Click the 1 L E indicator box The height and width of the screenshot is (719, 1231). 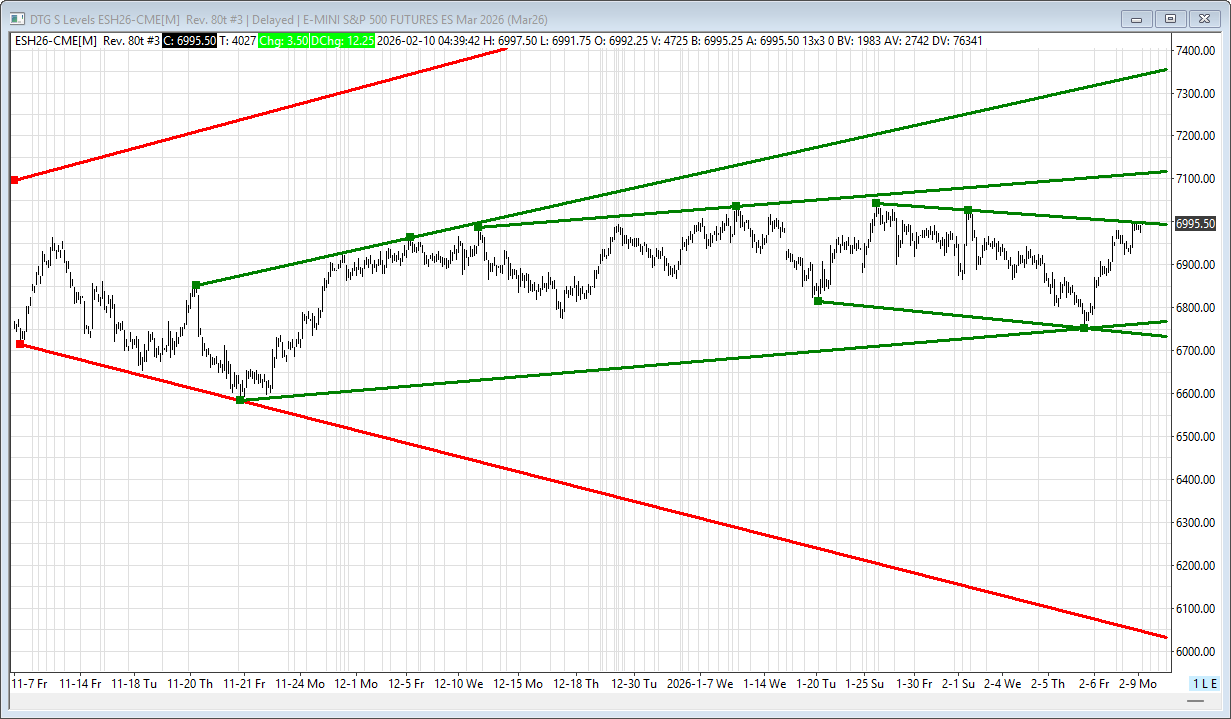[x=1203, y=683]
